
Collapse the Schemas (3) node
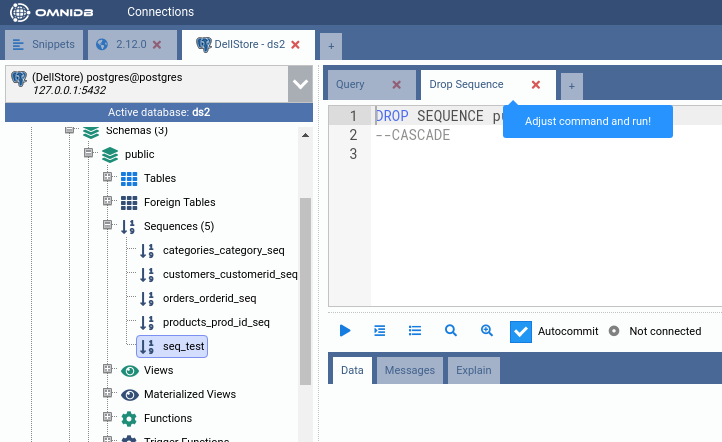[70, 130]
